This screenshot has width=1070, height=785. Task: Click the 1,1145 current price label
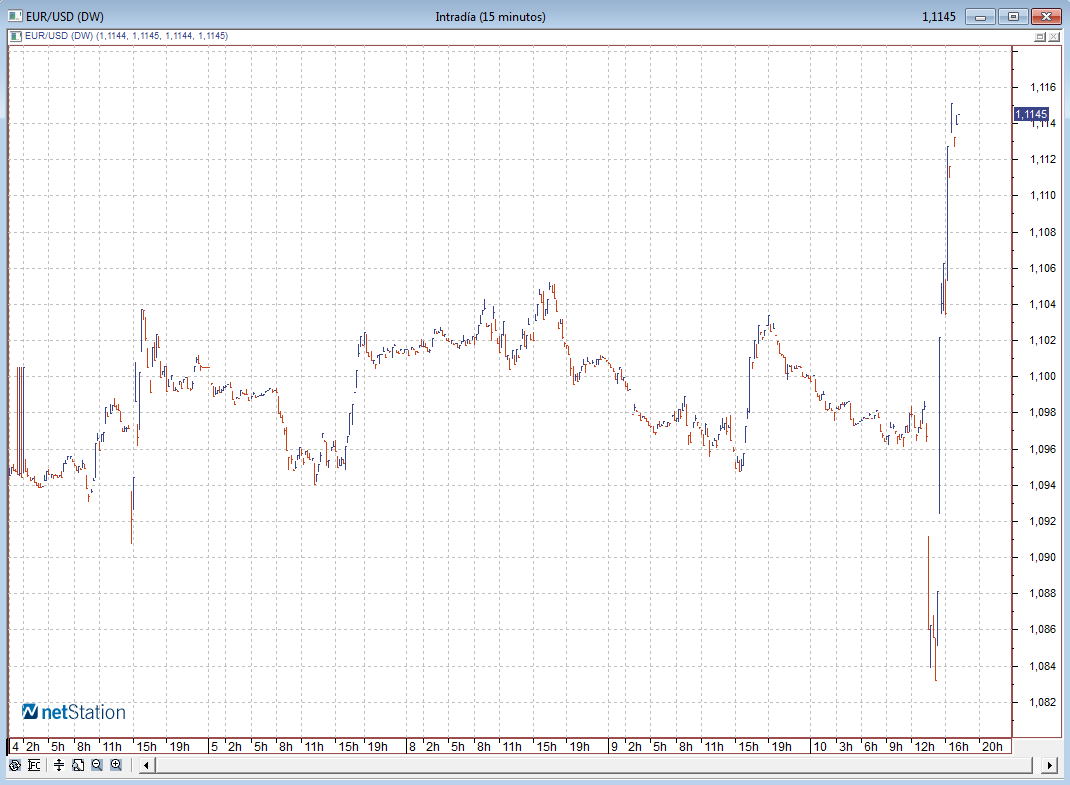[x=1031, y=114]
